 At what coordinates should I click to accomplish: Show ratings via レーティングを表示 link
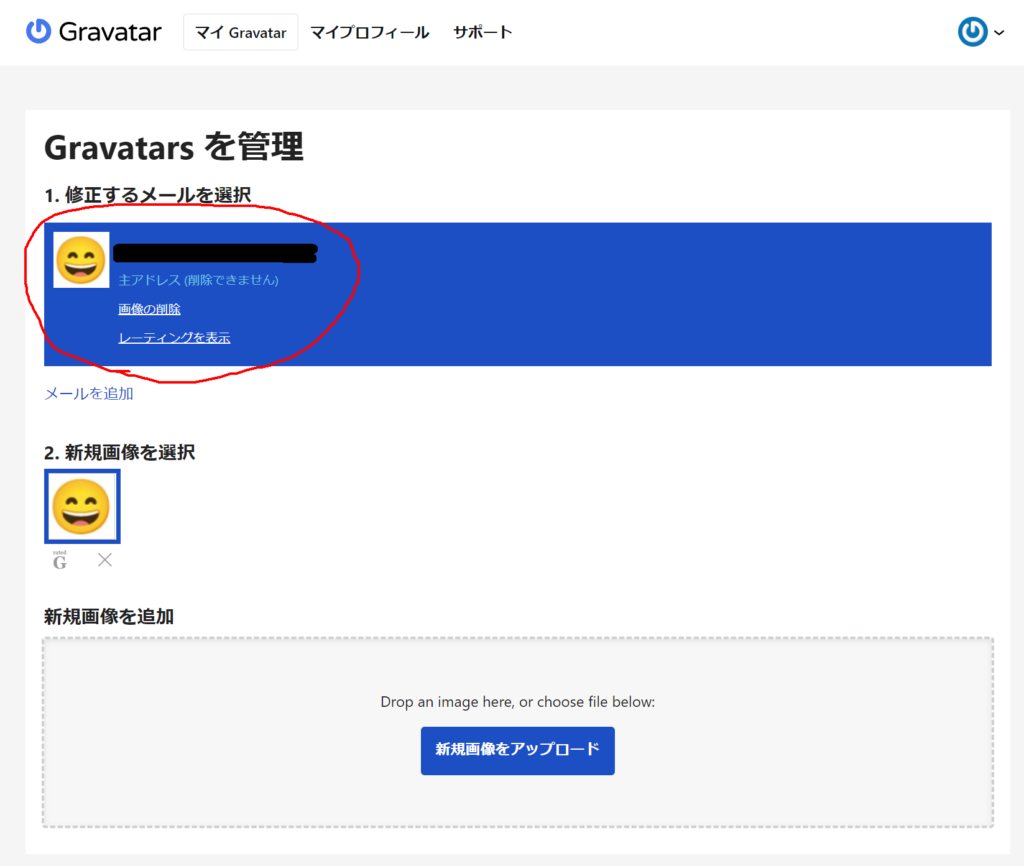tap(174, 338)
